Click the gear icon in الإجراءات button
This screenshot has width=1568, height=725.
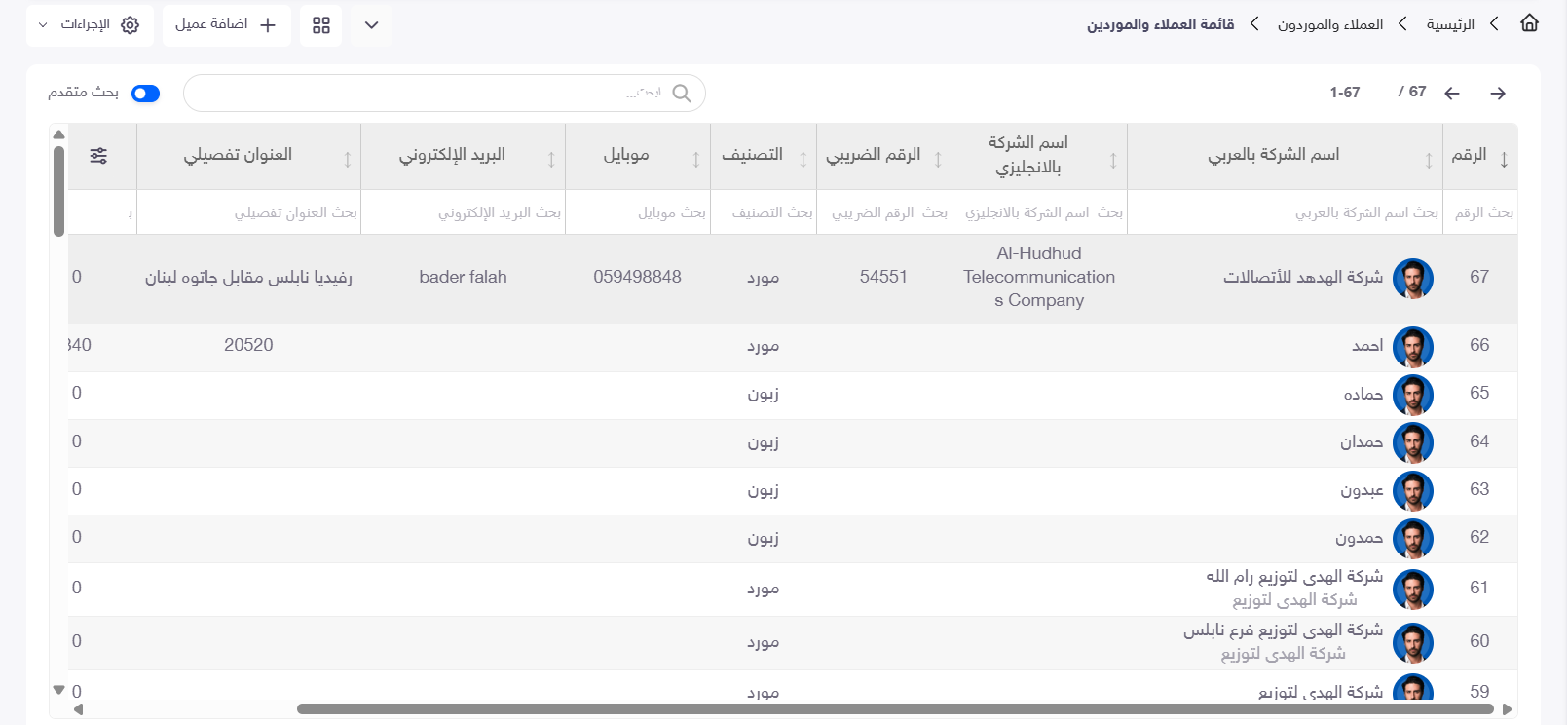coord(131,25)
